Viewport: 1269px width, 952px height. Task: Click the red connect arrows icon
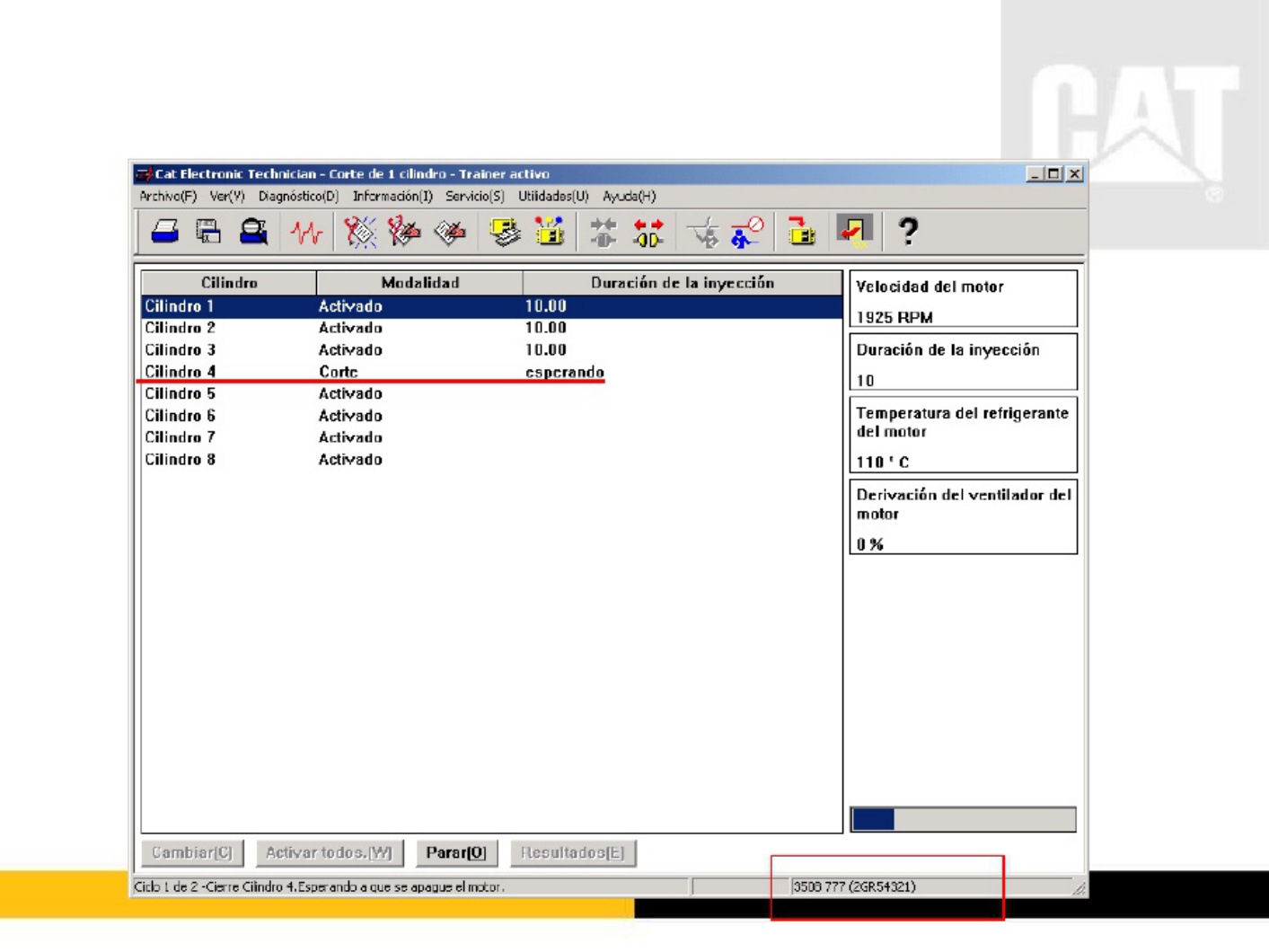click(x=648, y=234)
